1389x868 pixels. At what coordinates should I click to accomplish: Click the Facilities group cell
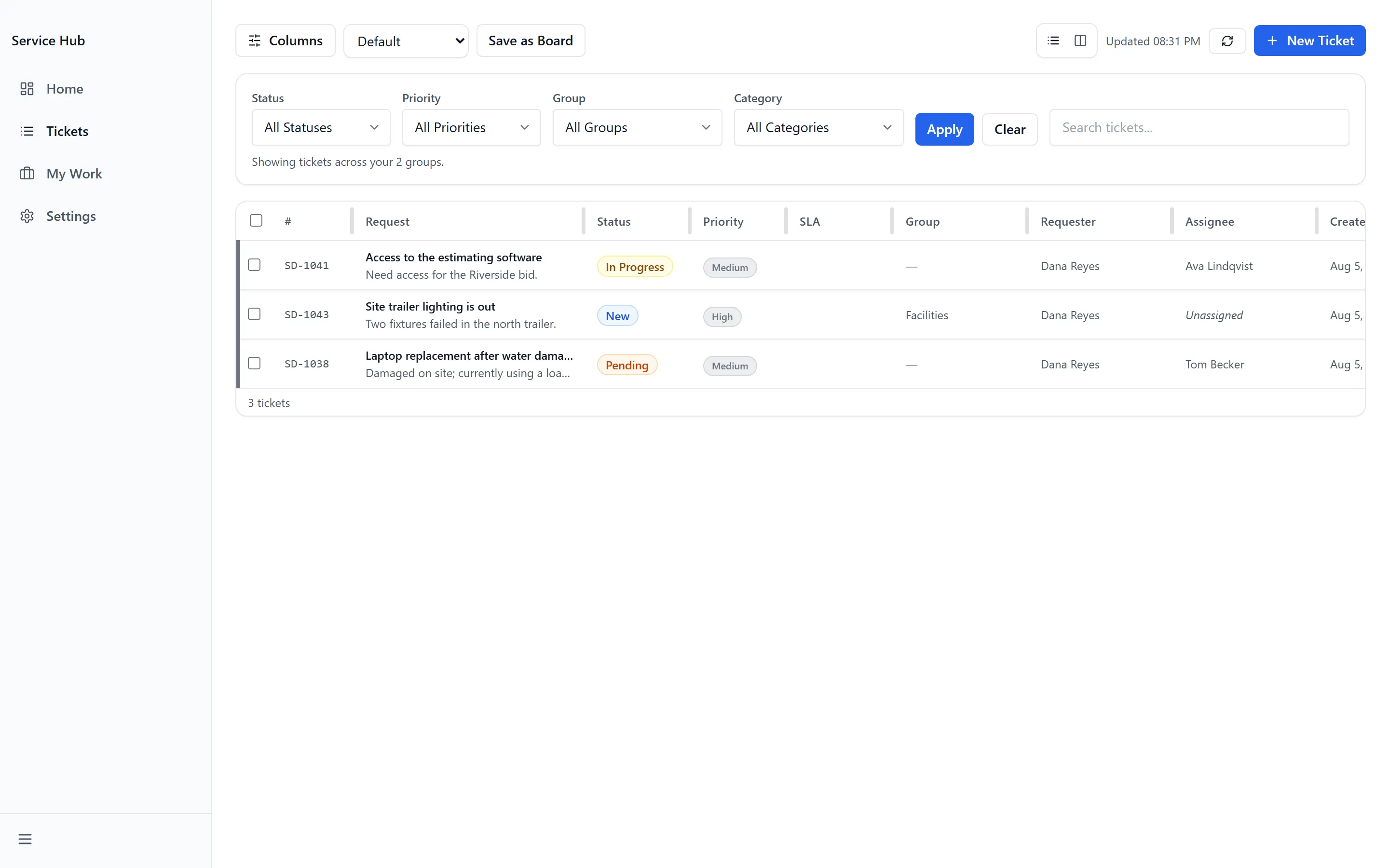pos(926,315)
